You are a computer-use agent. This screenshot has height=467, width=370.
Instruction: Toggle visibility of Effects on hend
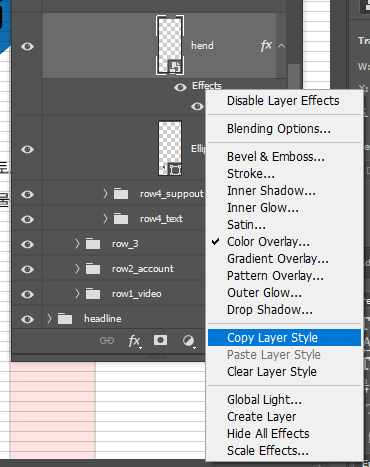(180, 87)
